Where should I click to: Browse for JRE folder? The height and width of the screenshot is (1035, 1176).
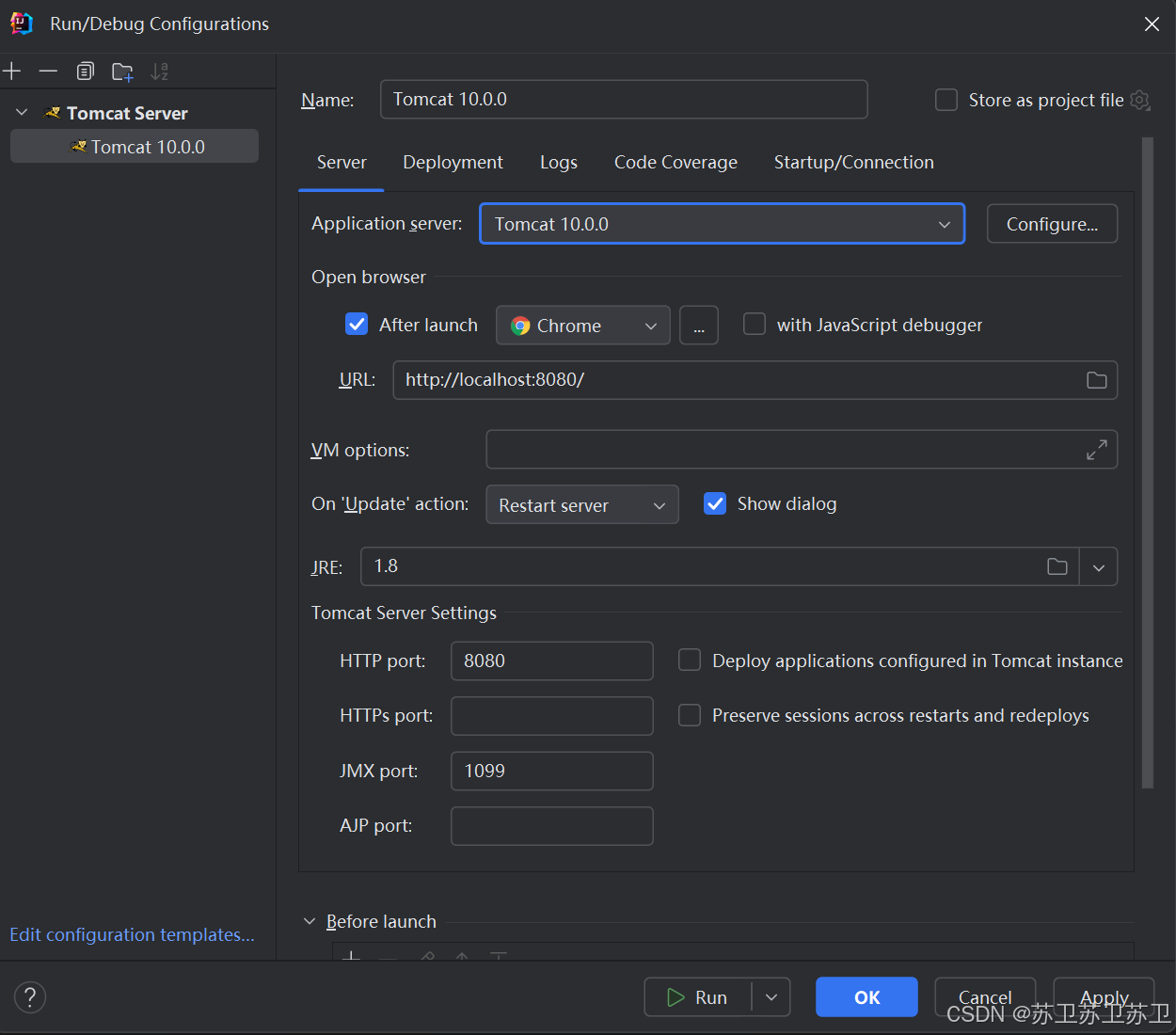pos(1057,566)
